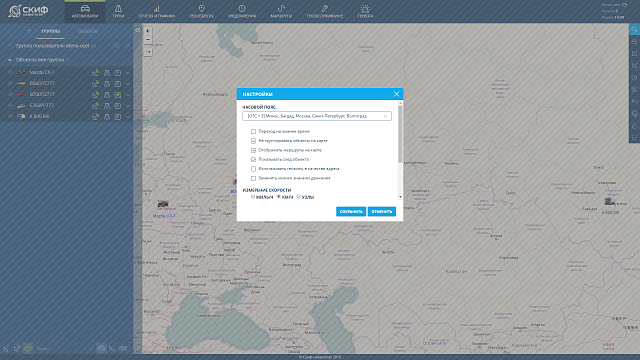Click satellite tracking icon for К 800 МК
The image size is (640, 360).
pos(95,117)
